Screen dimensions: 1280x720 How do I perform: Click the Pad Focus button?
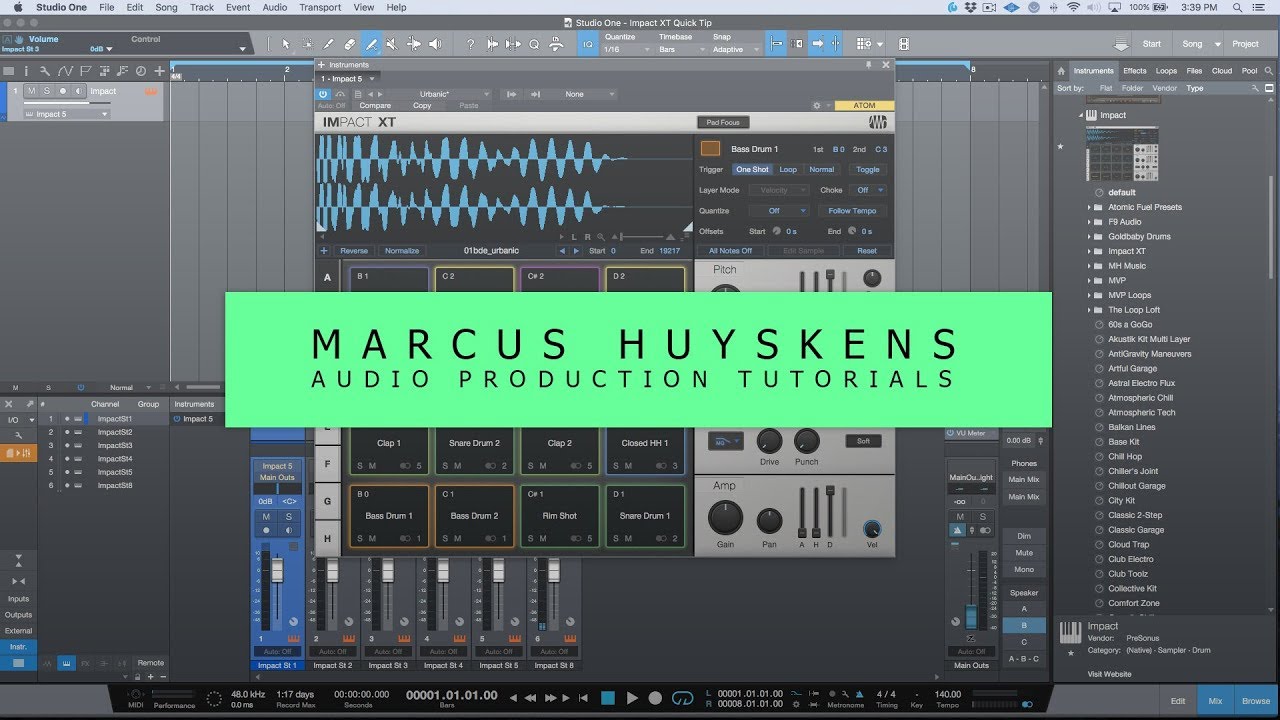click(x=722, y=122)
